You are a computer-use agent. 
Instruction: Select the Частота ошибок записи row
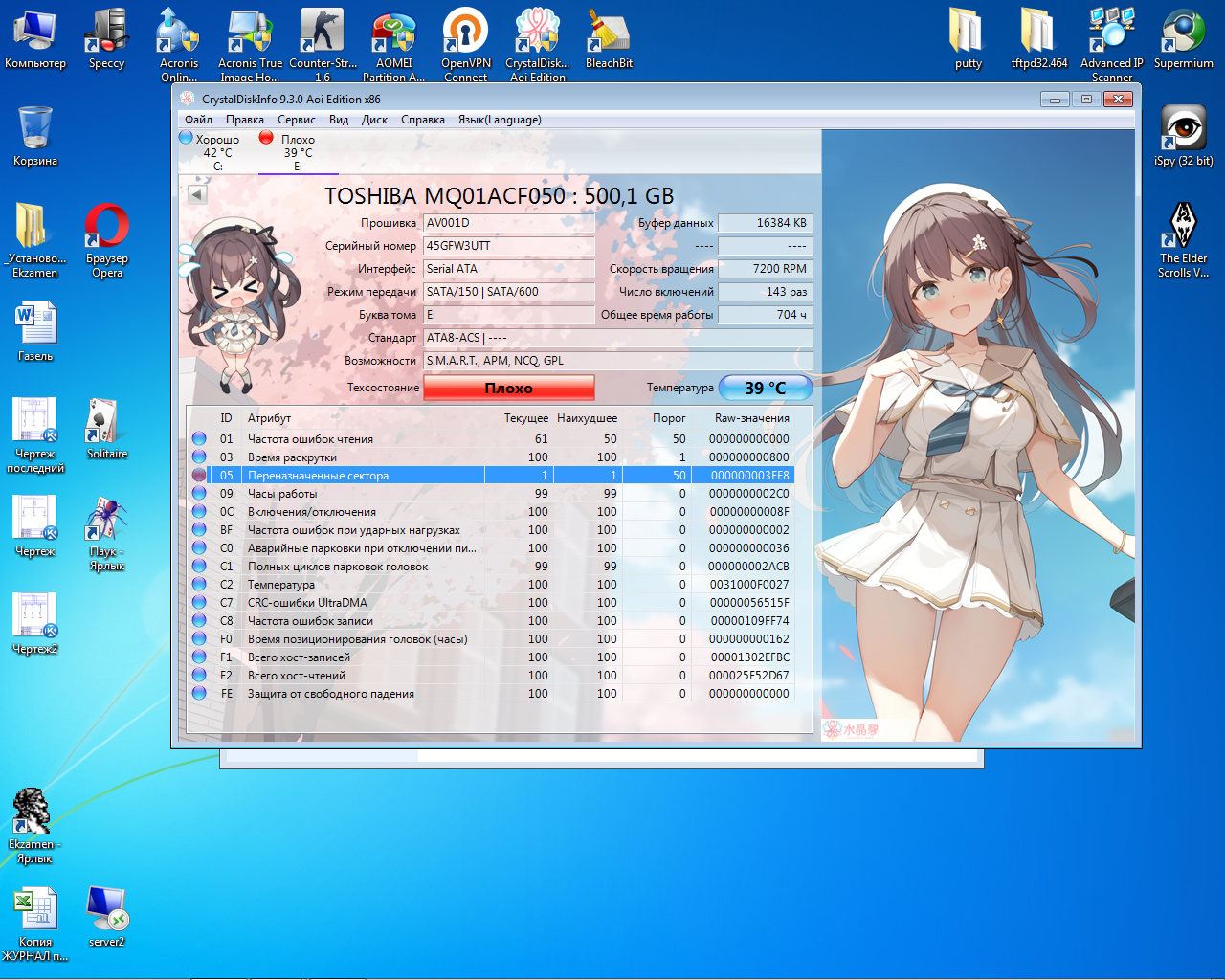point(491,621)
